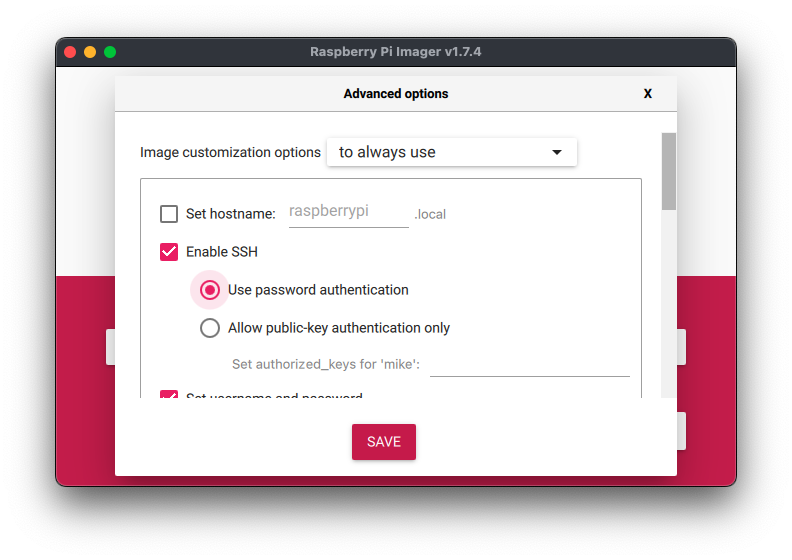Toggle the Set username and password checkbox

(x=169, y=394)
